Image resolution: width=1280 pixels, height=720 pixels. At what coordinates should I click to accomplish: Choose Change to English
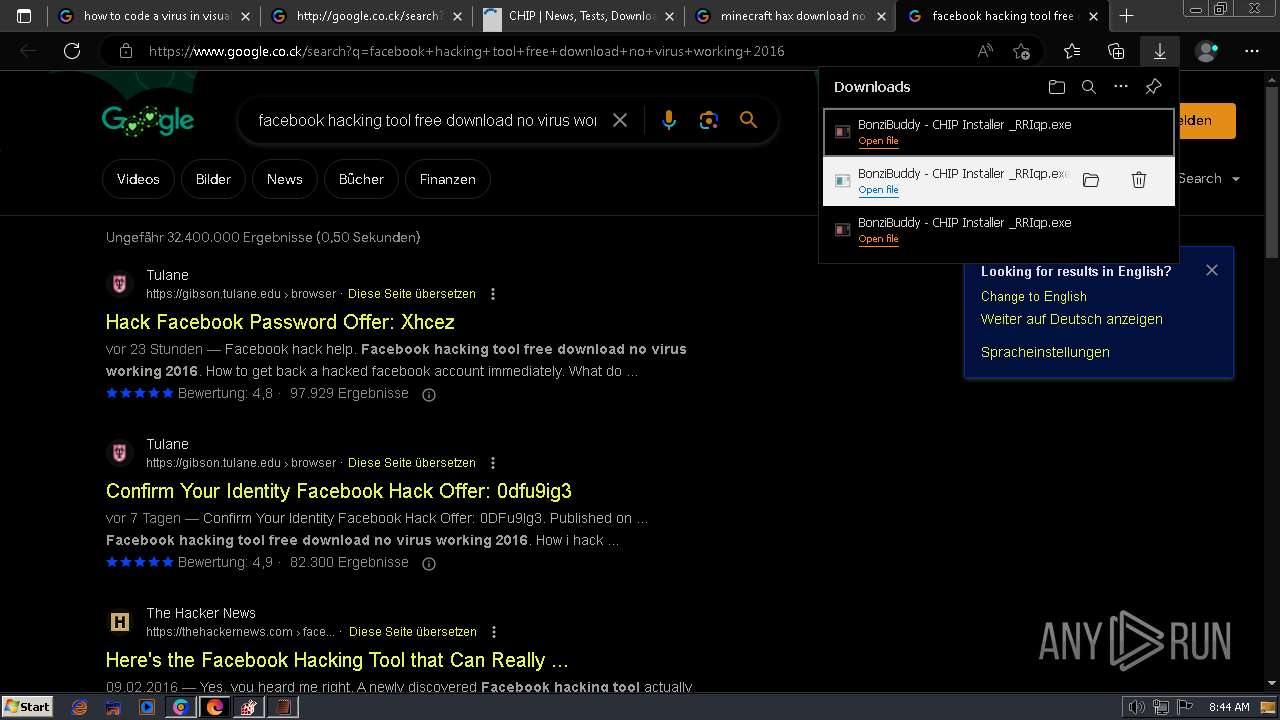(x=1034, y=296)
